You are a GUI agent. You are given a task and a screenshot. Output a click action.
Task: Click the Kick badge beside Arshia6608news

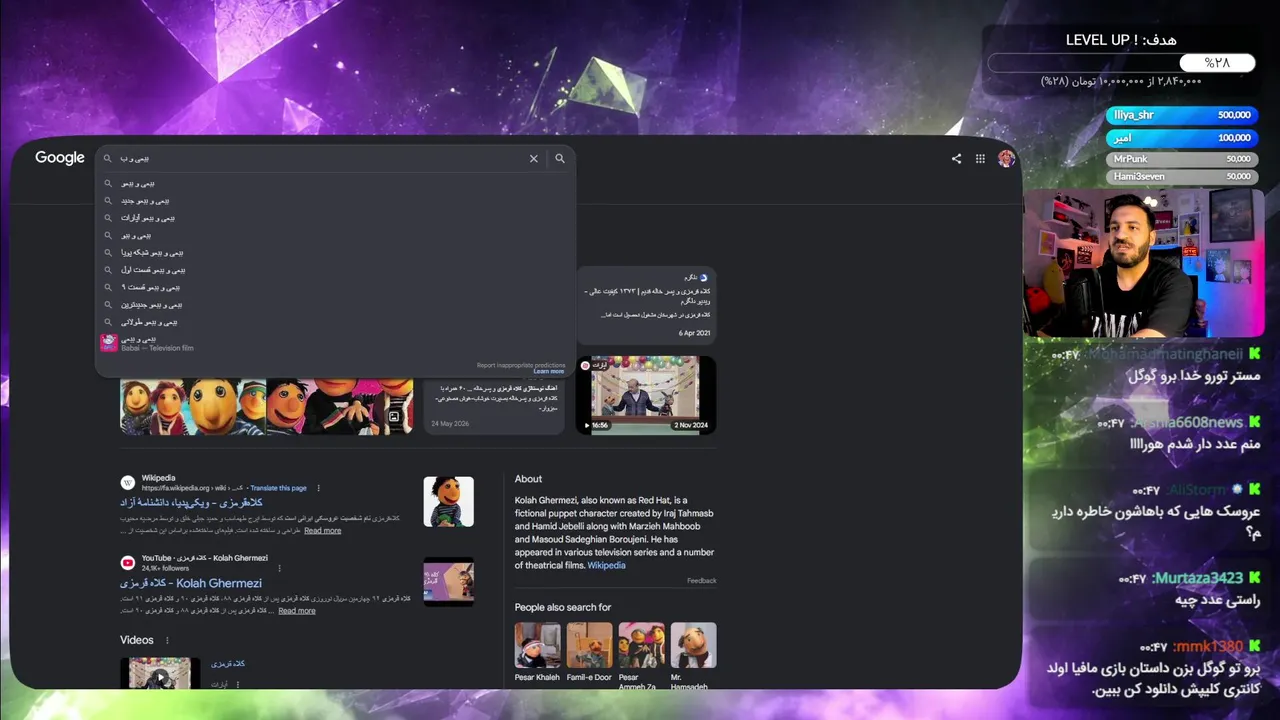[1254, 423]
